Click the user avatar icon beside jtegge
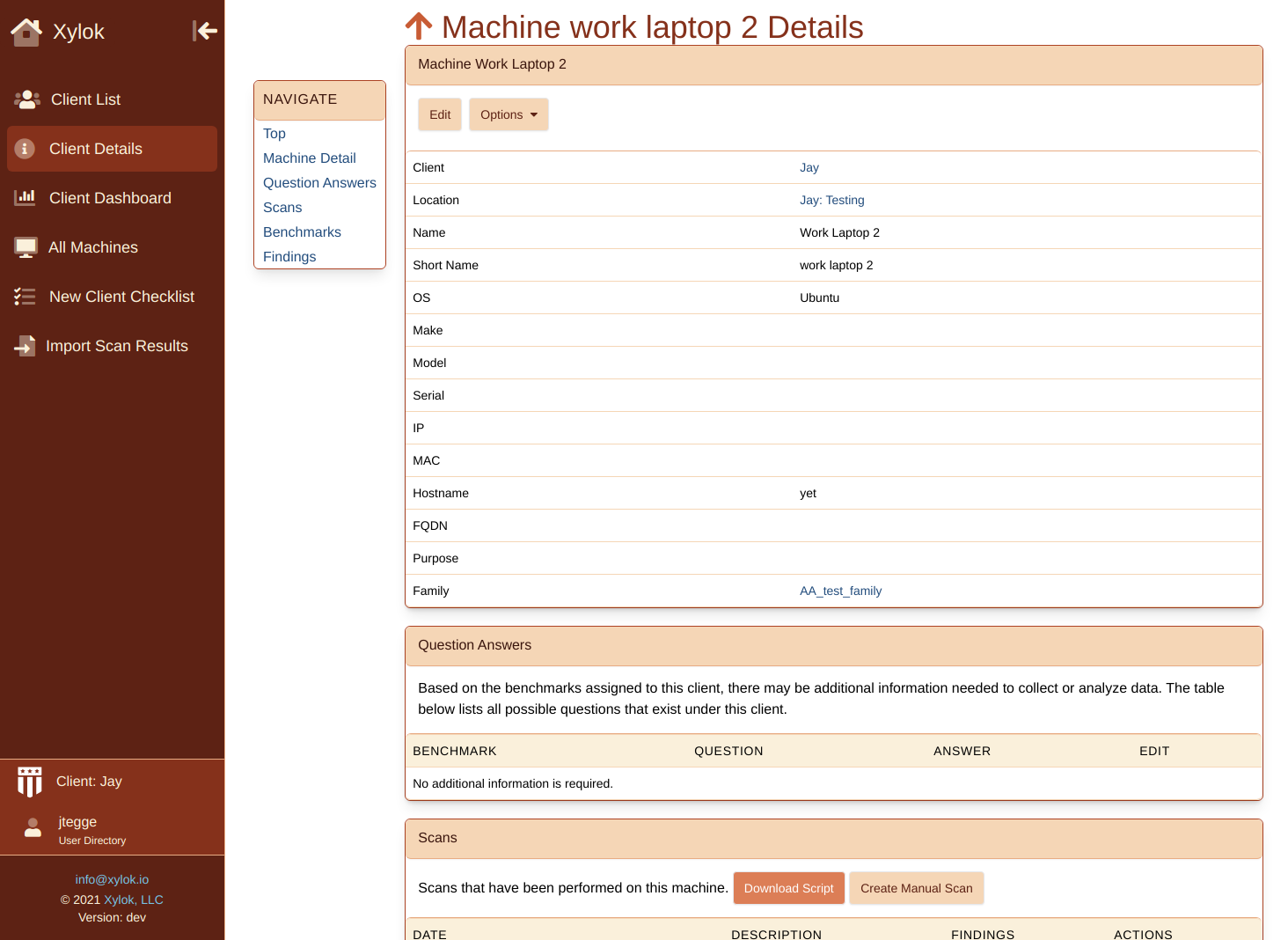The width and height of the screenshot is (1288, 940). click(33, 827)
